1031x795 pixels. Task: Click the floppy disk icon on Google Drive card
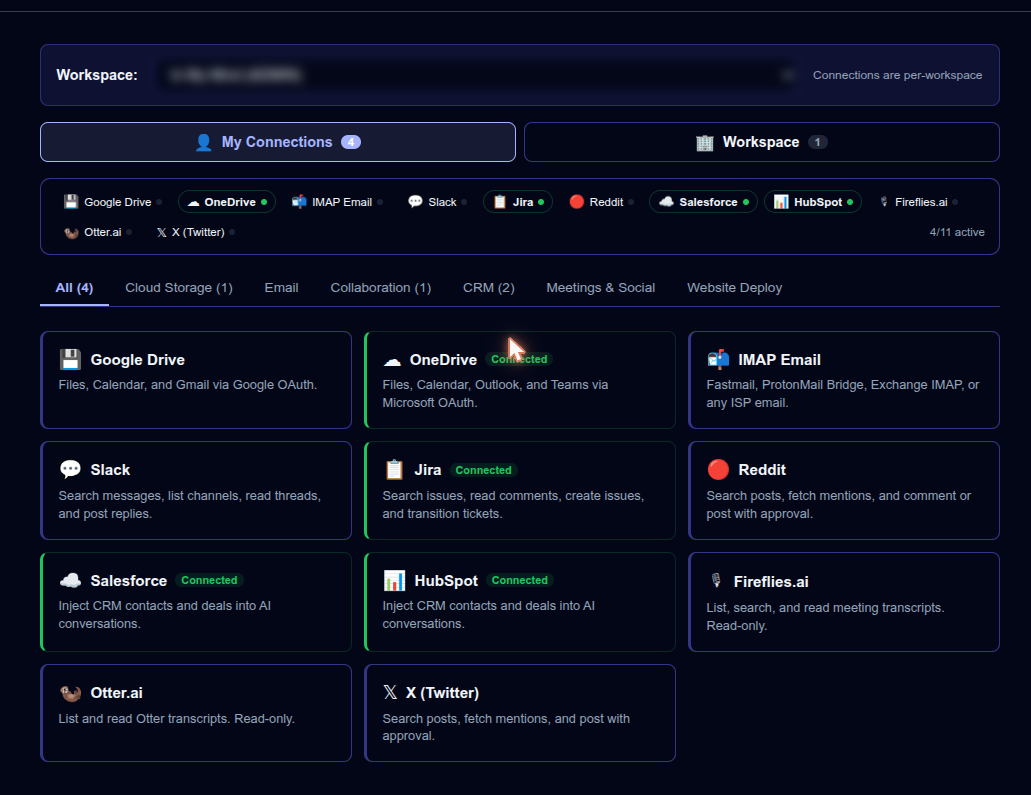70,360
